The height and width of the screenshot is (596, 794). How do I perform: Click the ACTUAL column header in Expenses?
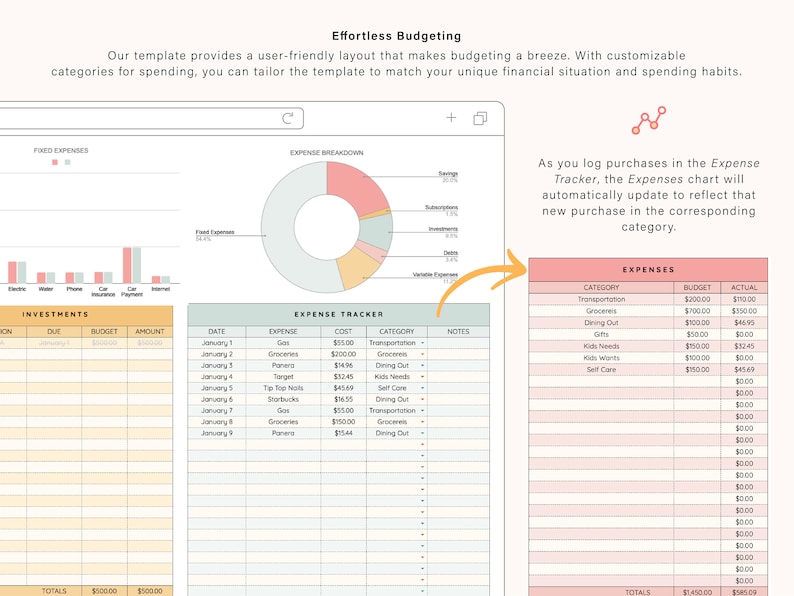[x=744, y=287]
